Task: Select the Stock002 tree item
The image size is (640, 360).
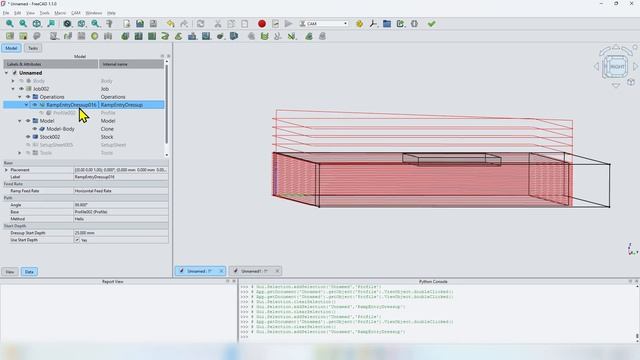Action: pos(50,137)
